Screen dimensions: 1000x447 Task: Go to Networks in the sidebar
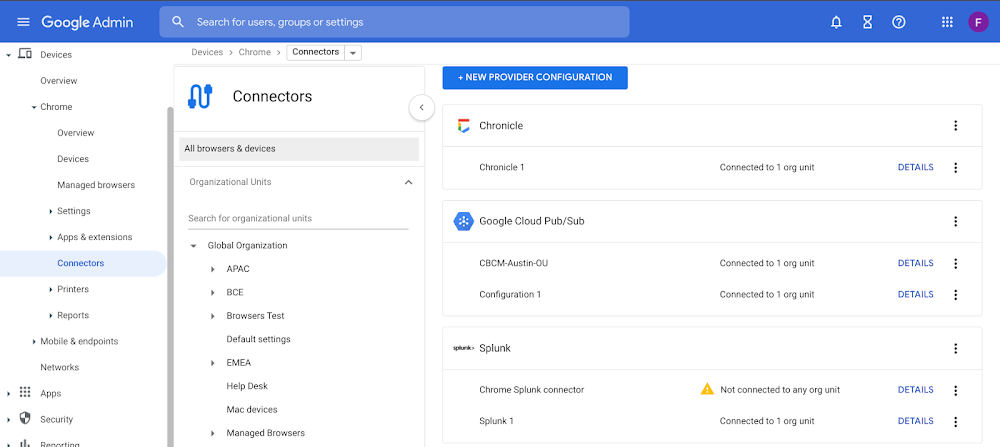tap(59, 367)
